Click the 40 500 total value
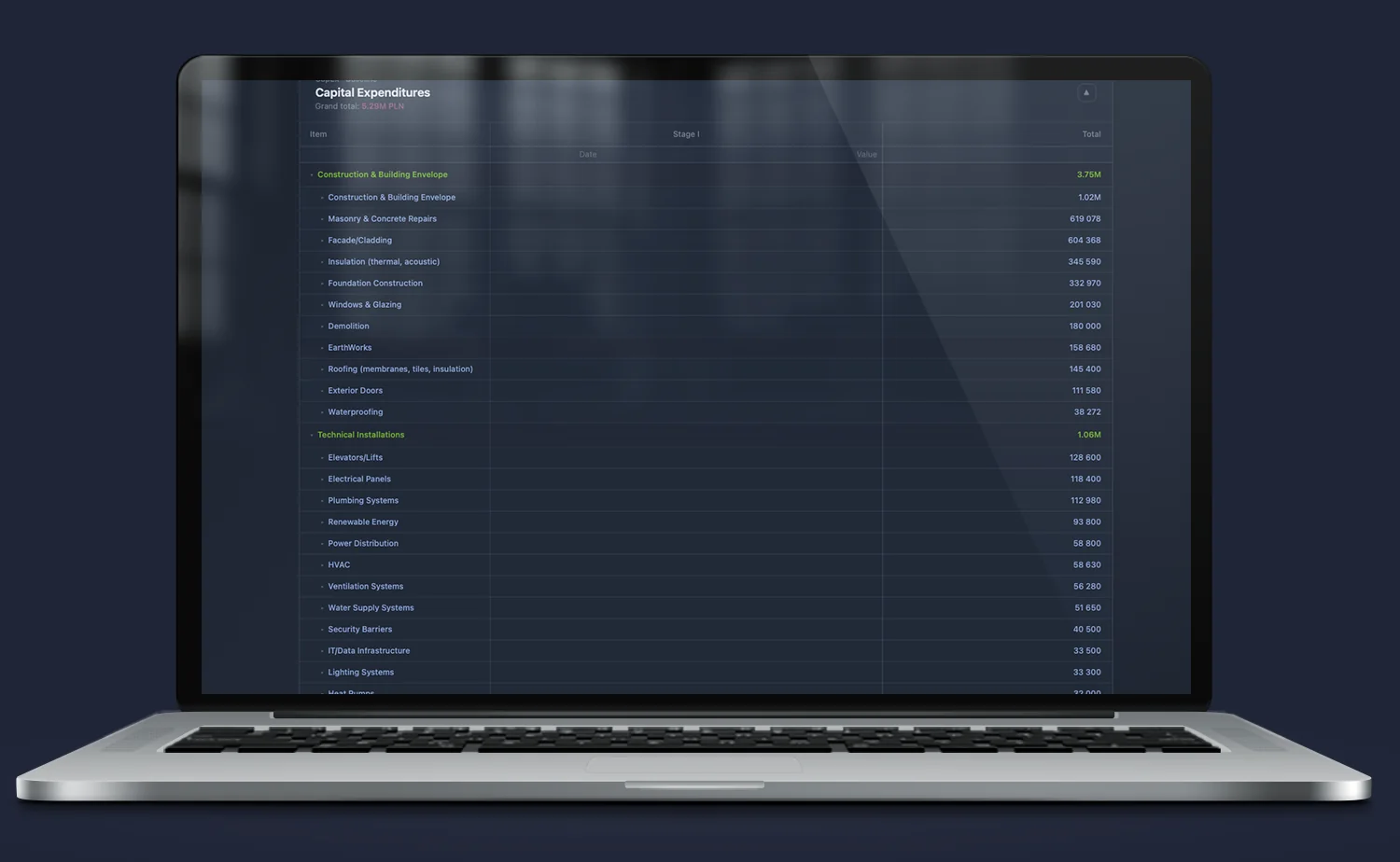 coord(1087,630)
